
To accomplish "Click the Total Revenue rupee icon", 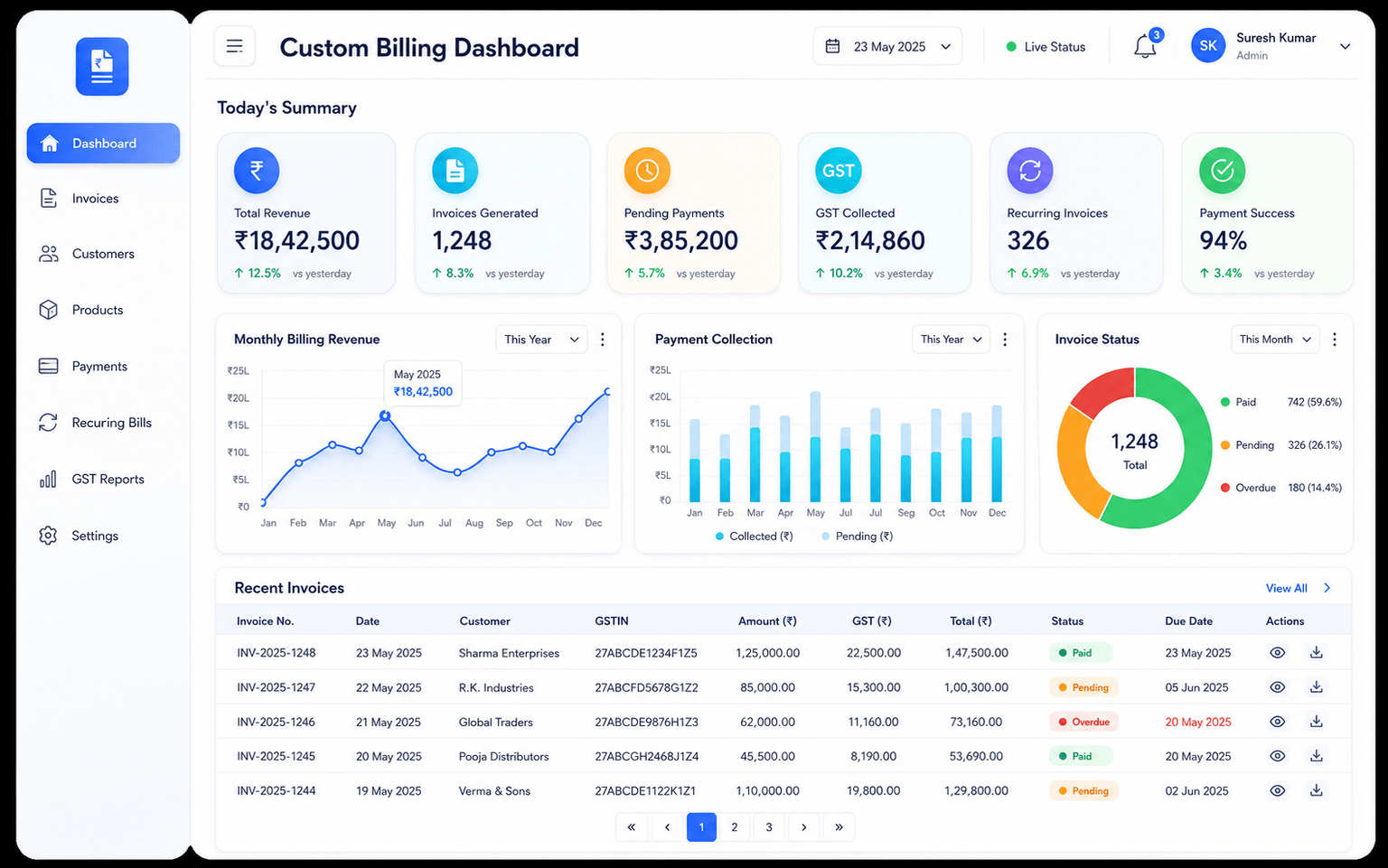I will pyautogui.click(x=257, y=170).
